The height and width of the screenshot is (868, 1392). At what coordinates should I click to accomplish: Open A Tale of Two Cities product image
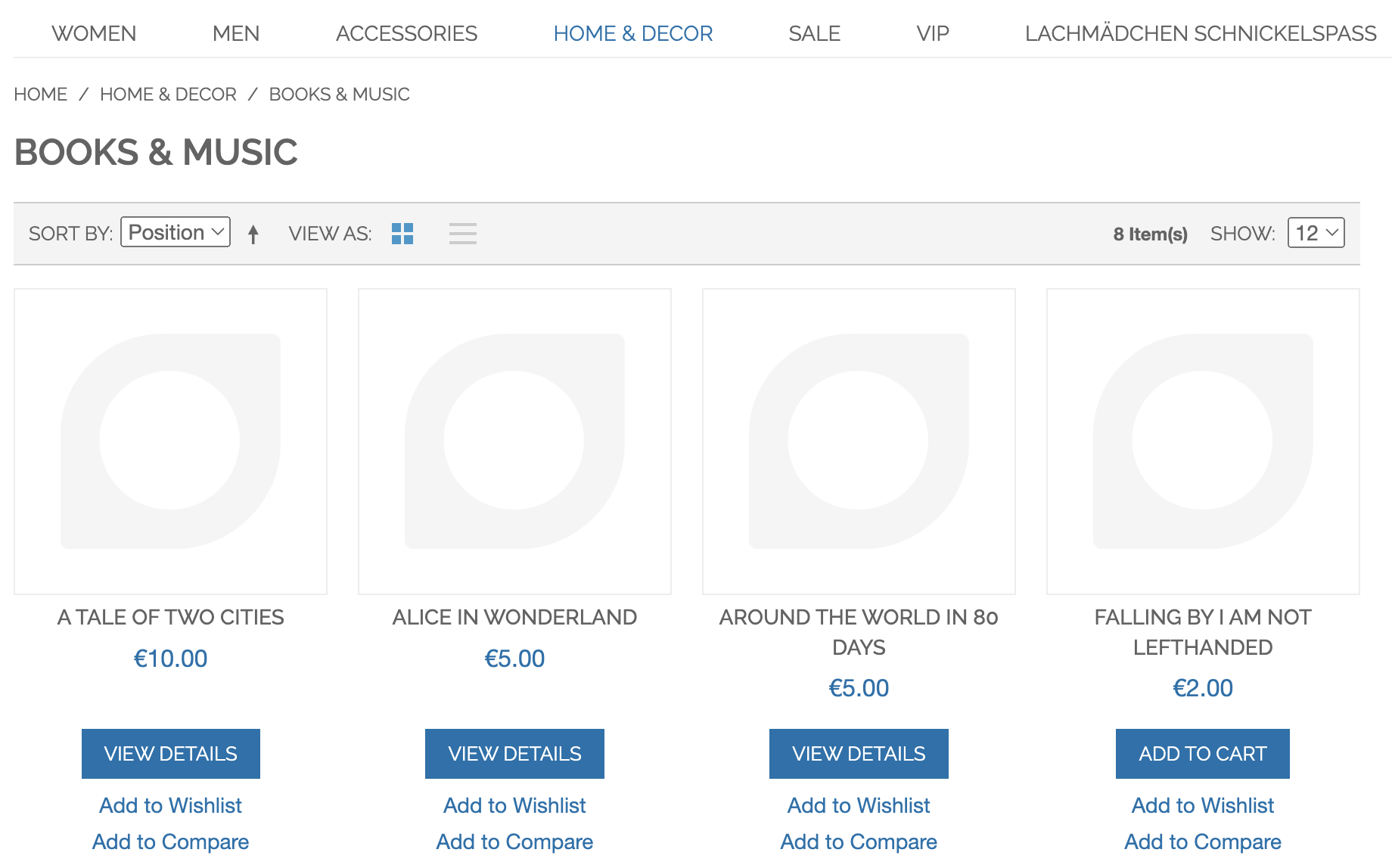[x=171, y=442]
